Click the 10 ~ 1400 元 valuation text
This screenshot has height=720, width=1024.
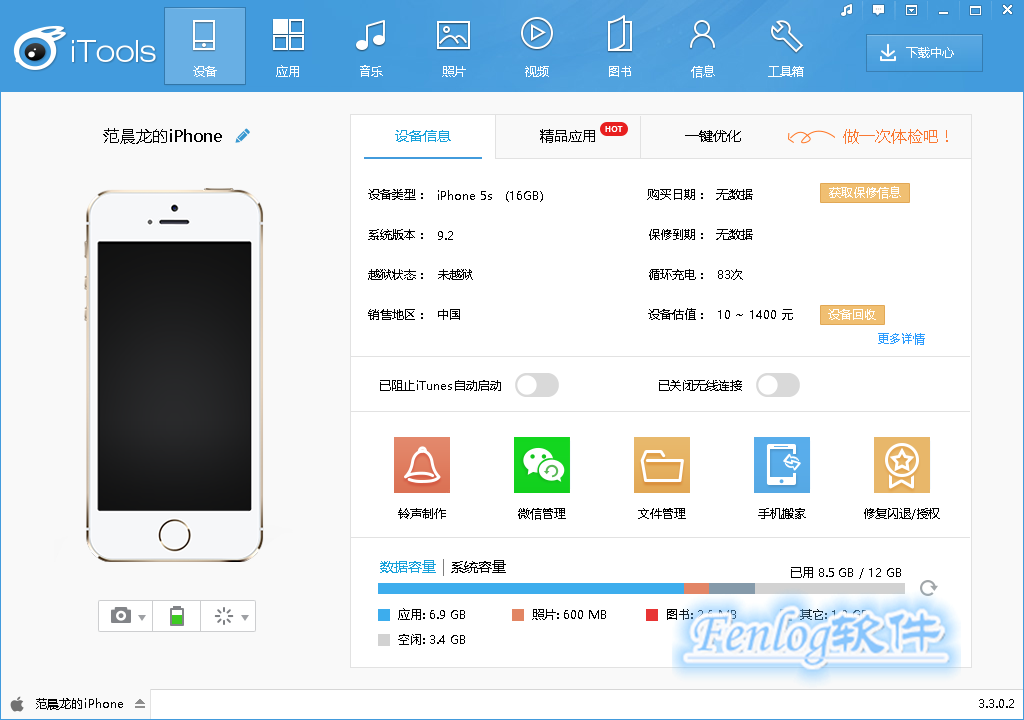click(755, 315)
